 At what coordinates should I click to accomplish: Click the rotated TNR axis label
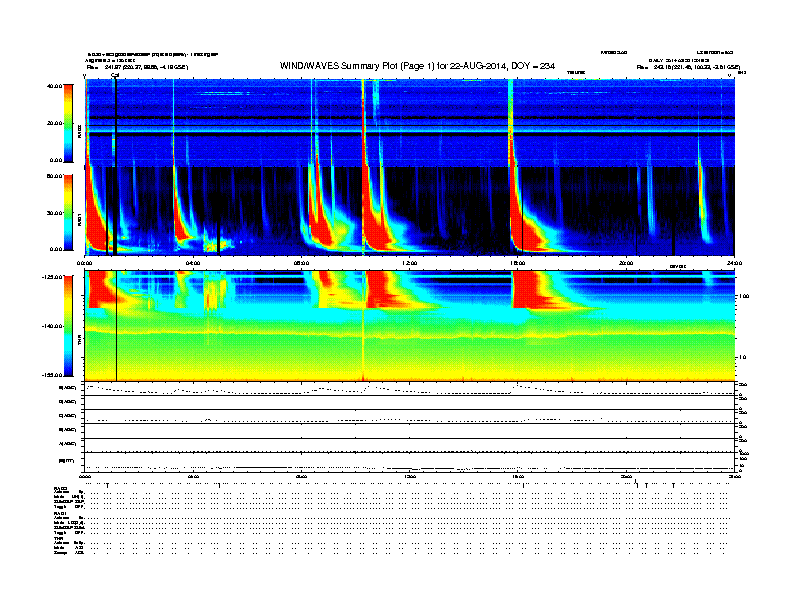click(79, 342)
